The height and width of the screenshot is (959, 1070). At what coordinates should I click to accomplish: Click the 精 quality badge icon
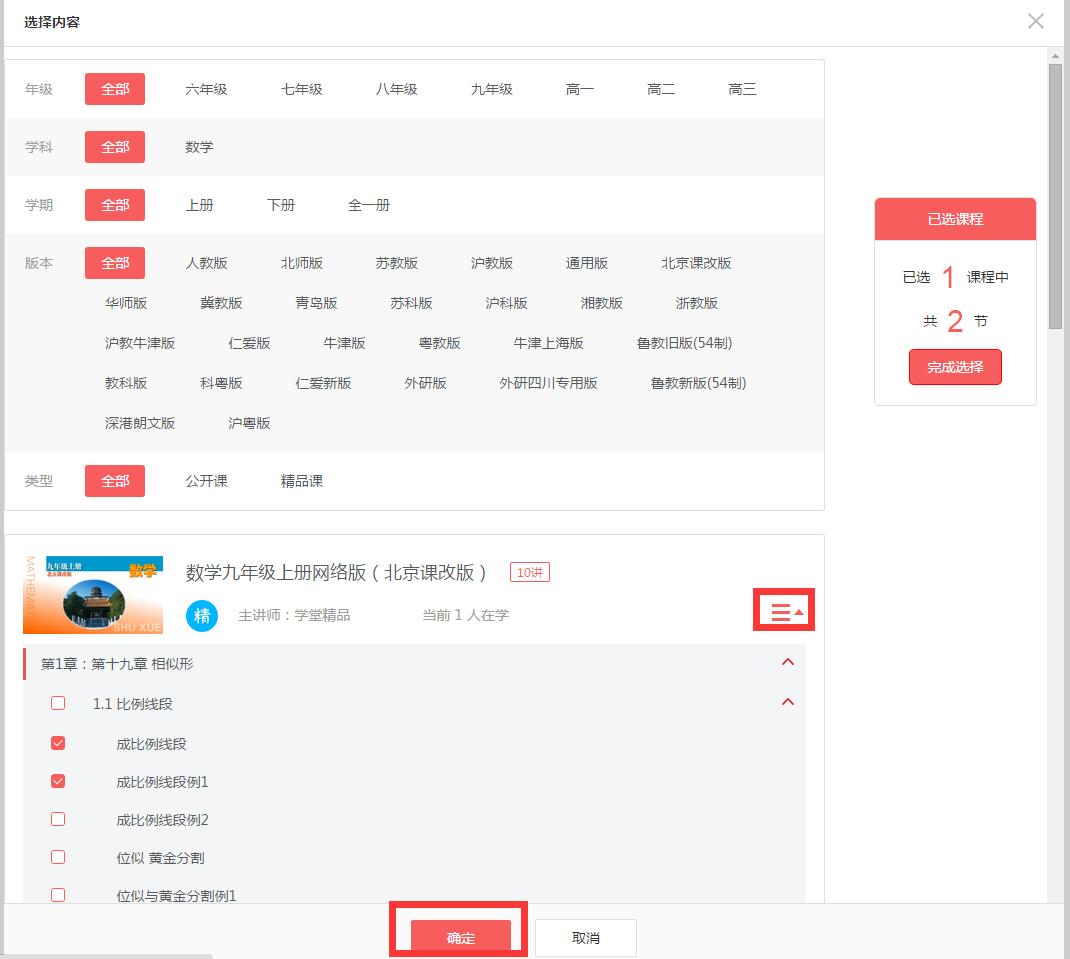(202, 616)
